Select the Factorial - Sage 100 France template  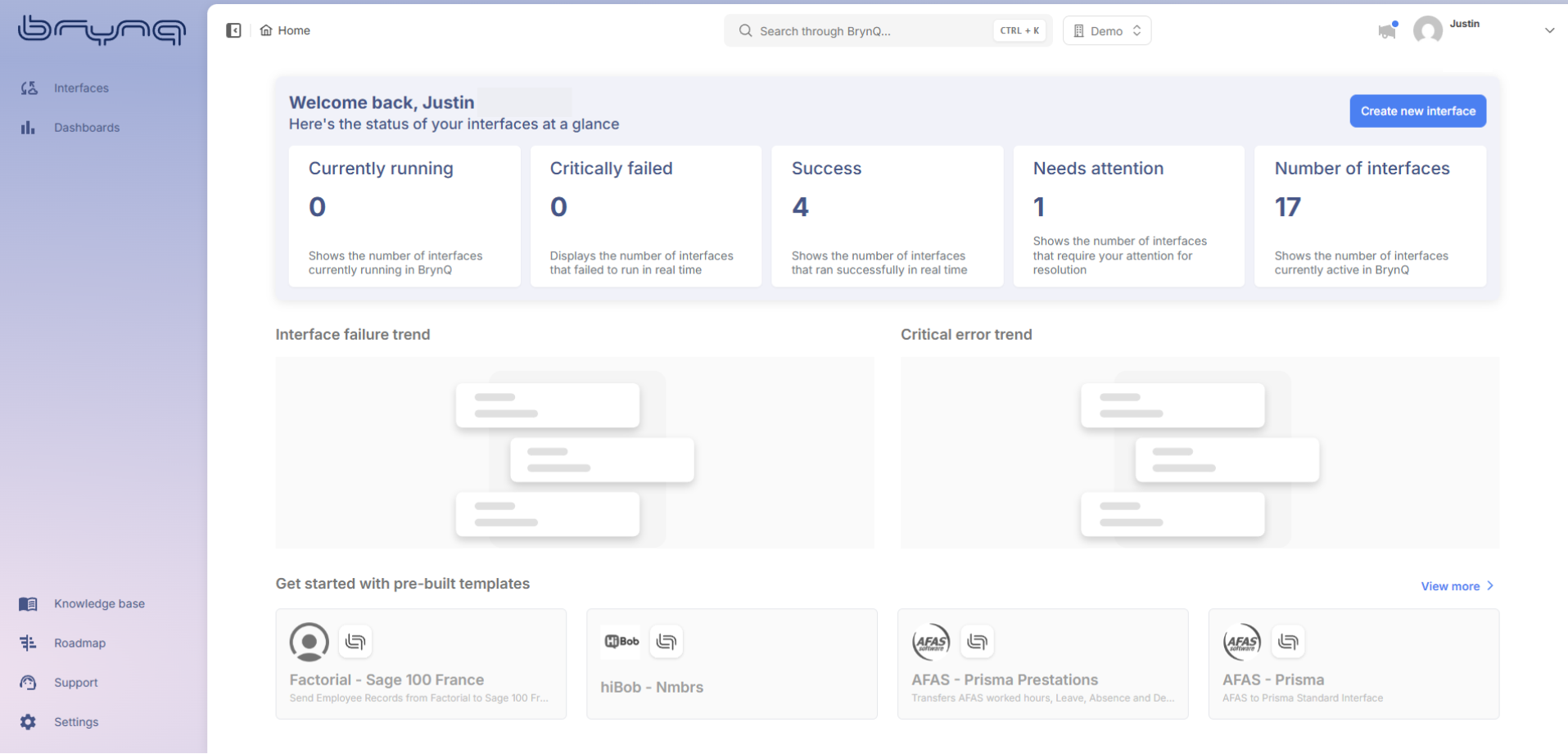click(x=421, y=664)
